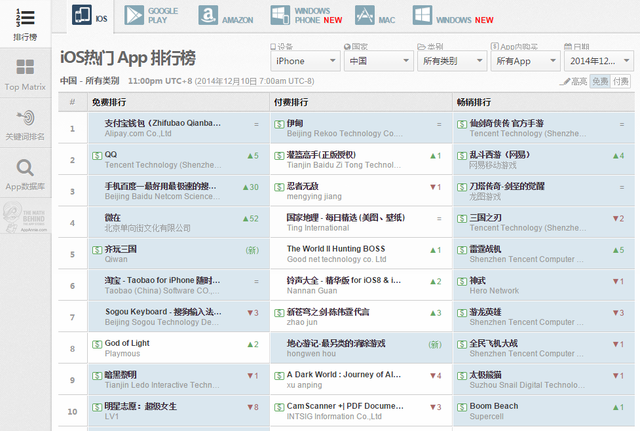Viewport: 640px width, 431px height.
Task: Open the 2014年12 date picker dropdown
Action: coord(599,61)
